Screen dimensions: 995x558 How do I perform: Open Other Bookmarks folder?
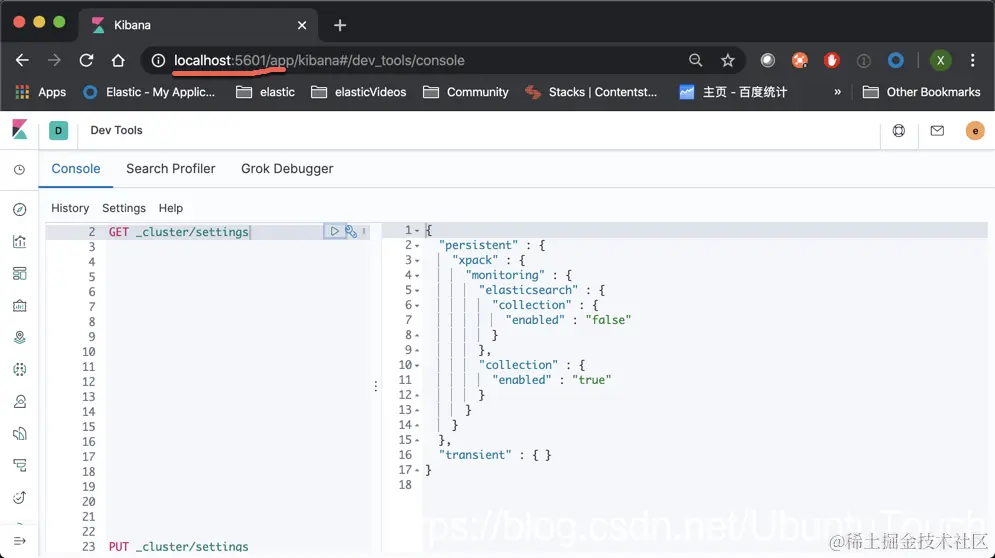(x=921, y=92)
